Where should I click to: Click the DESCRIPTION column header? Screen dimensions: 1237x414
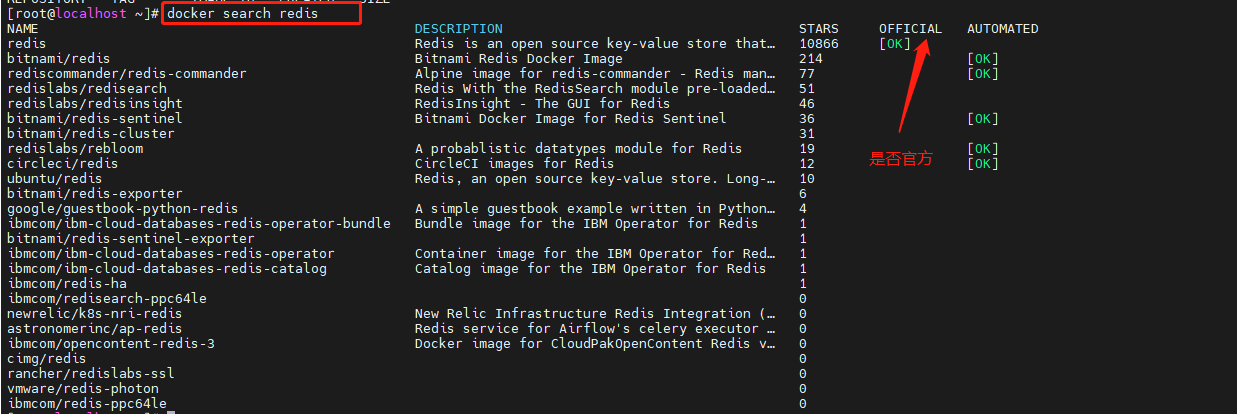[459, 29]
